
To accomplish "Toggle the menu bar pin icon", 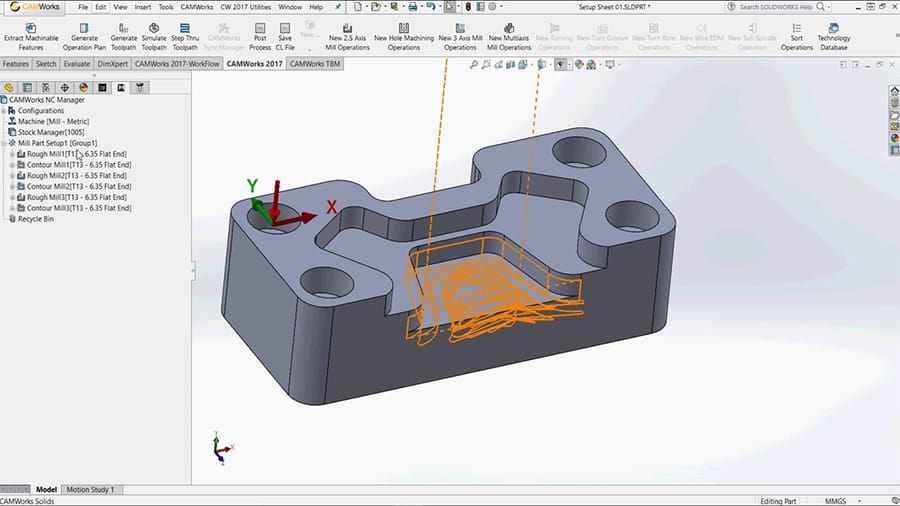I will click(x=338, y=7).
